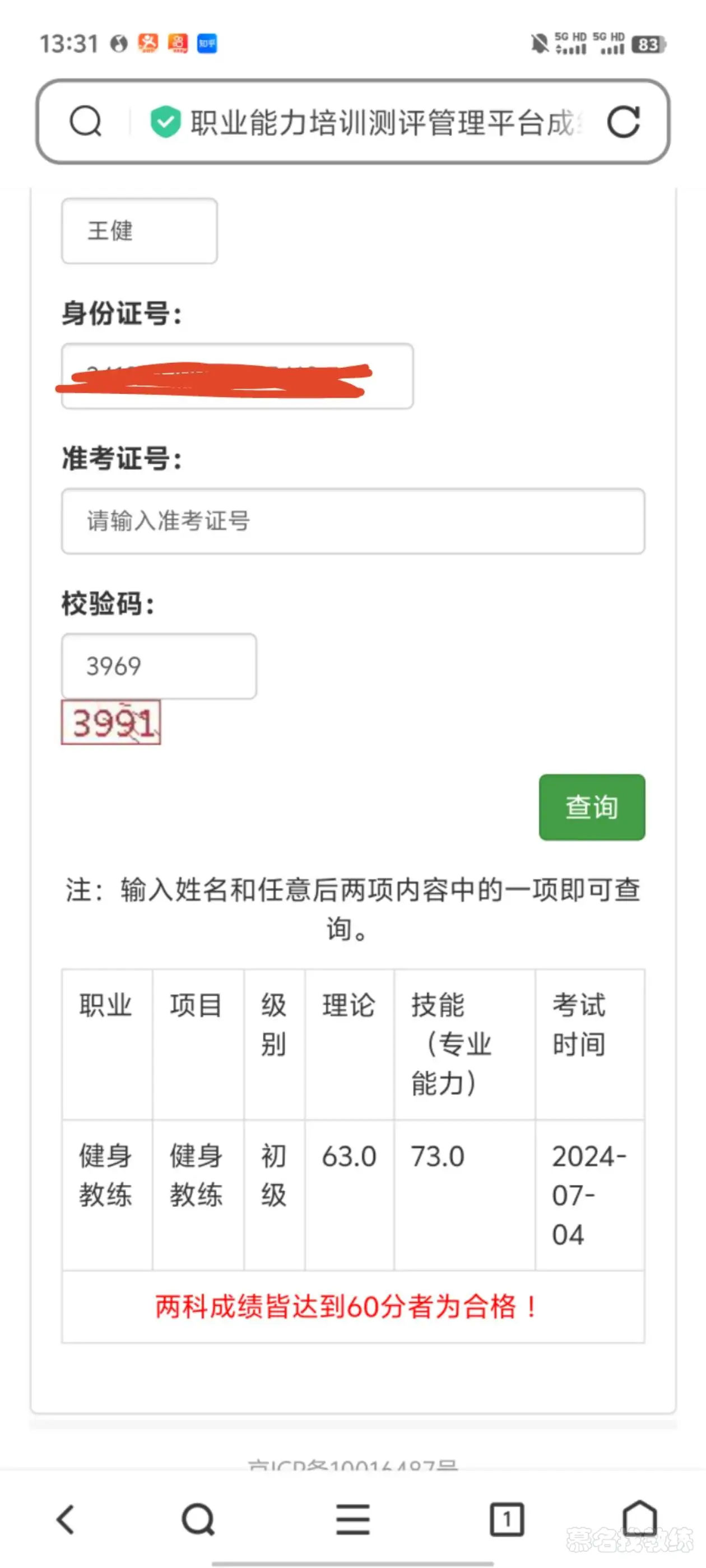Click the redacted 身份证号 input field
706x1568 pixels.
(x=237, y=376)
